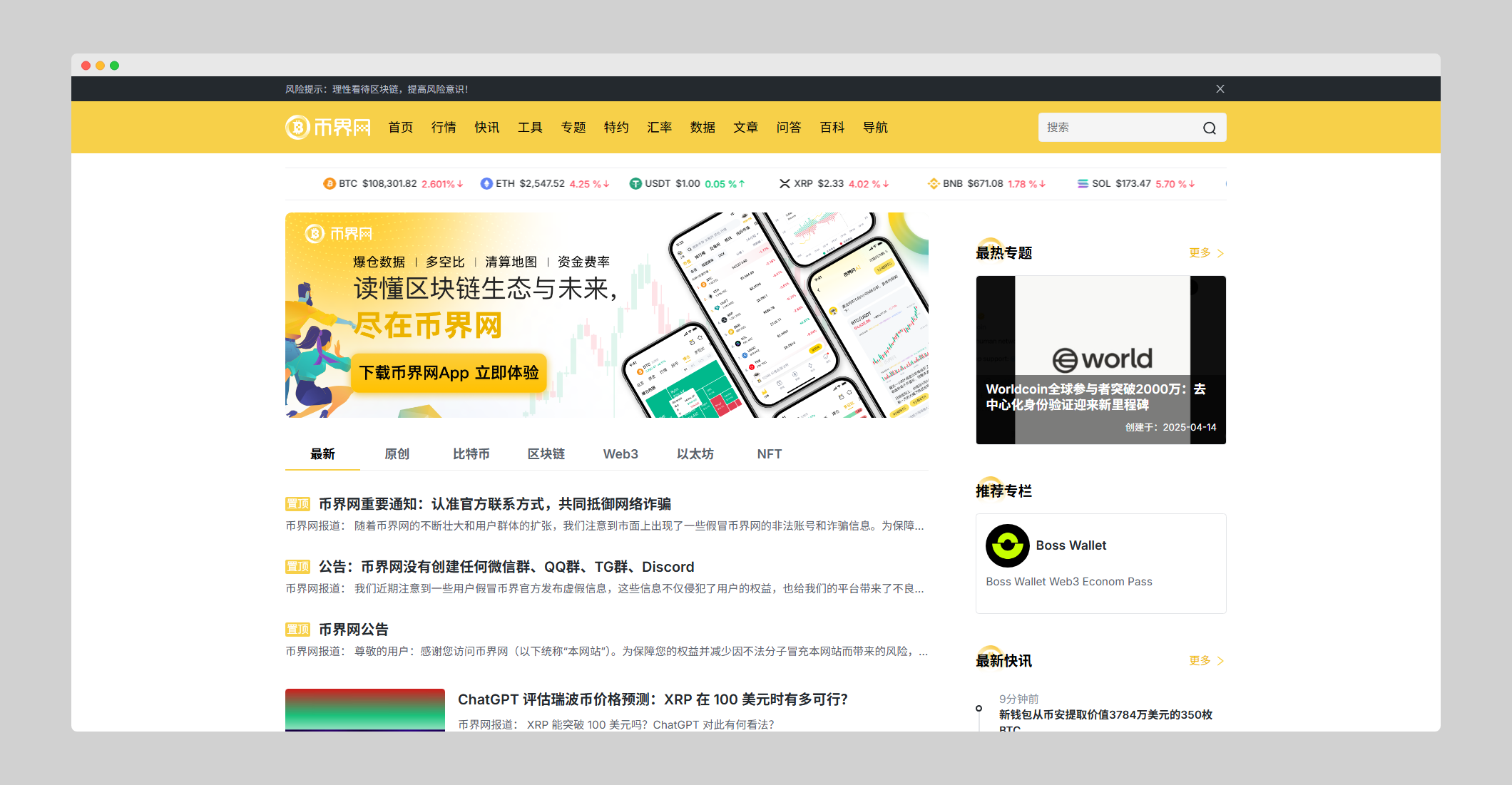Image resolution: width=1512 pixels, height=785 pixels.
Task: Dismiss the risk warning banner
Action: pyautogui.click(x=1220, y=88)
